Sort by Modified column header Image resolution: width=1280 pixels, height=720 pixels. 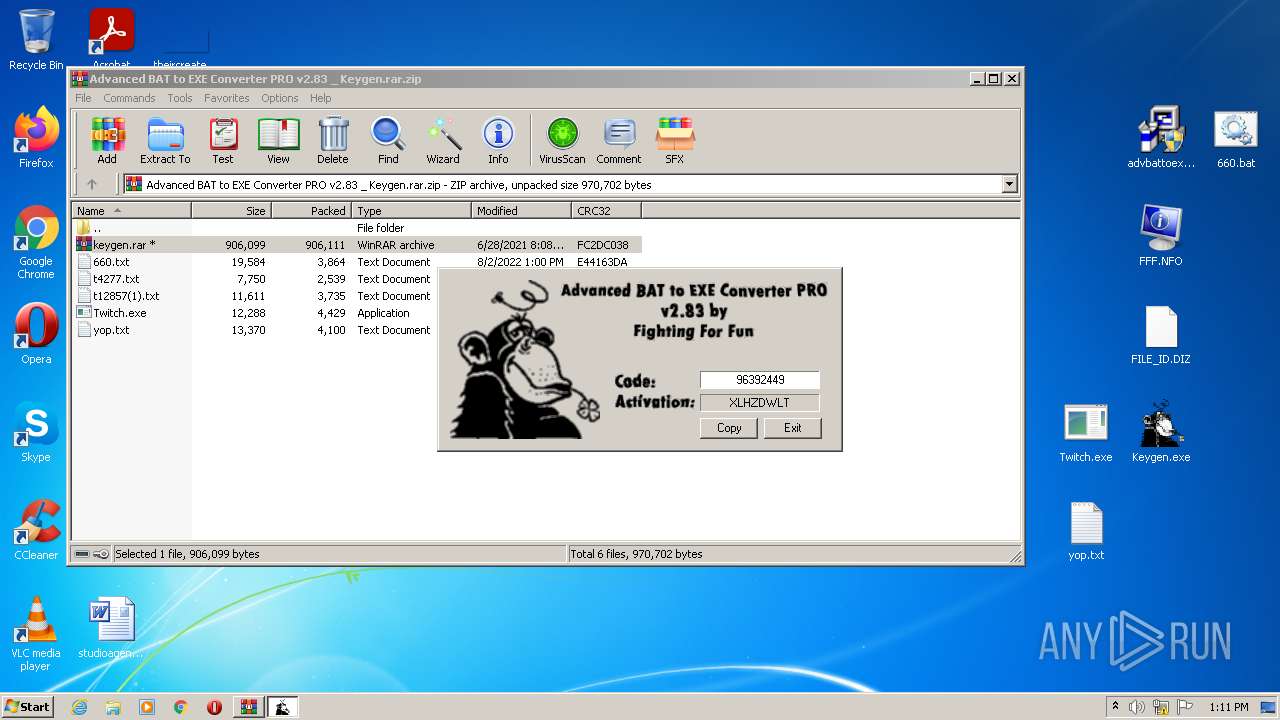pyautogui.click(x=522, y=211)
